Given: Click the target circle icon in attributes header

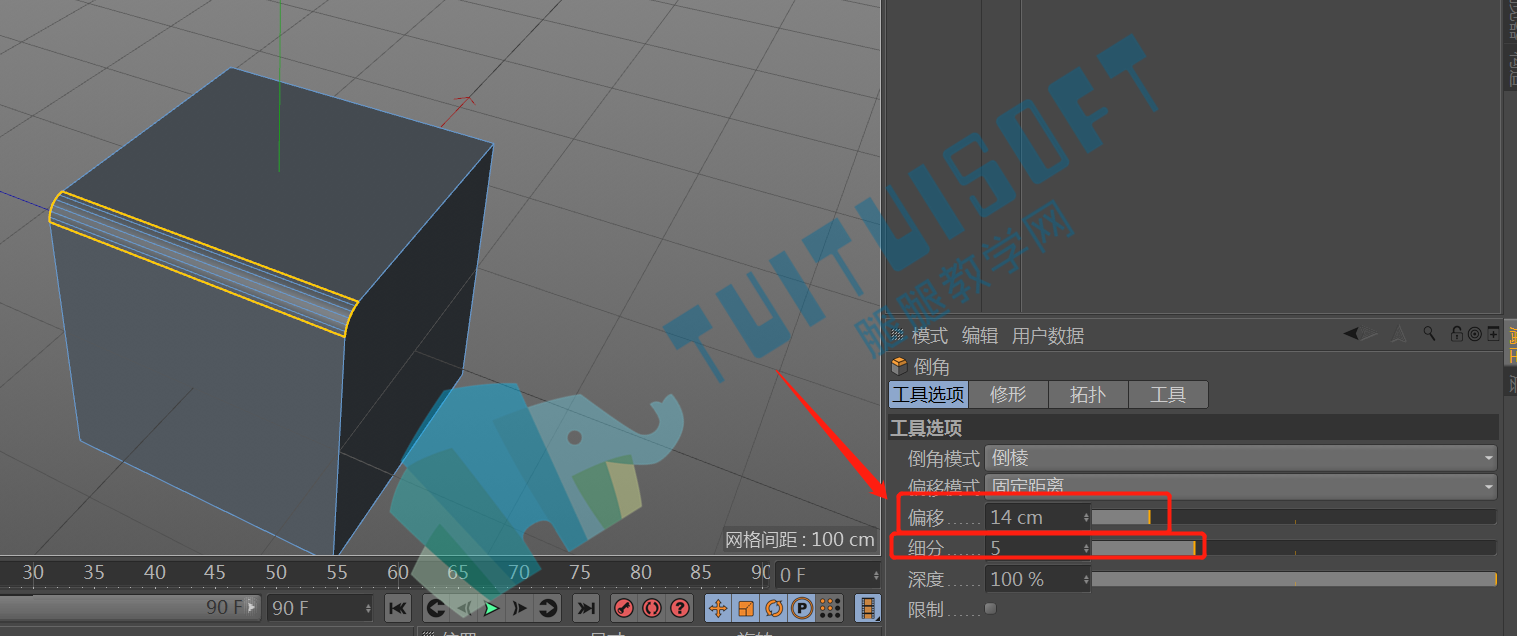Looking at the screenshot, I should [x=1474, y=334].
